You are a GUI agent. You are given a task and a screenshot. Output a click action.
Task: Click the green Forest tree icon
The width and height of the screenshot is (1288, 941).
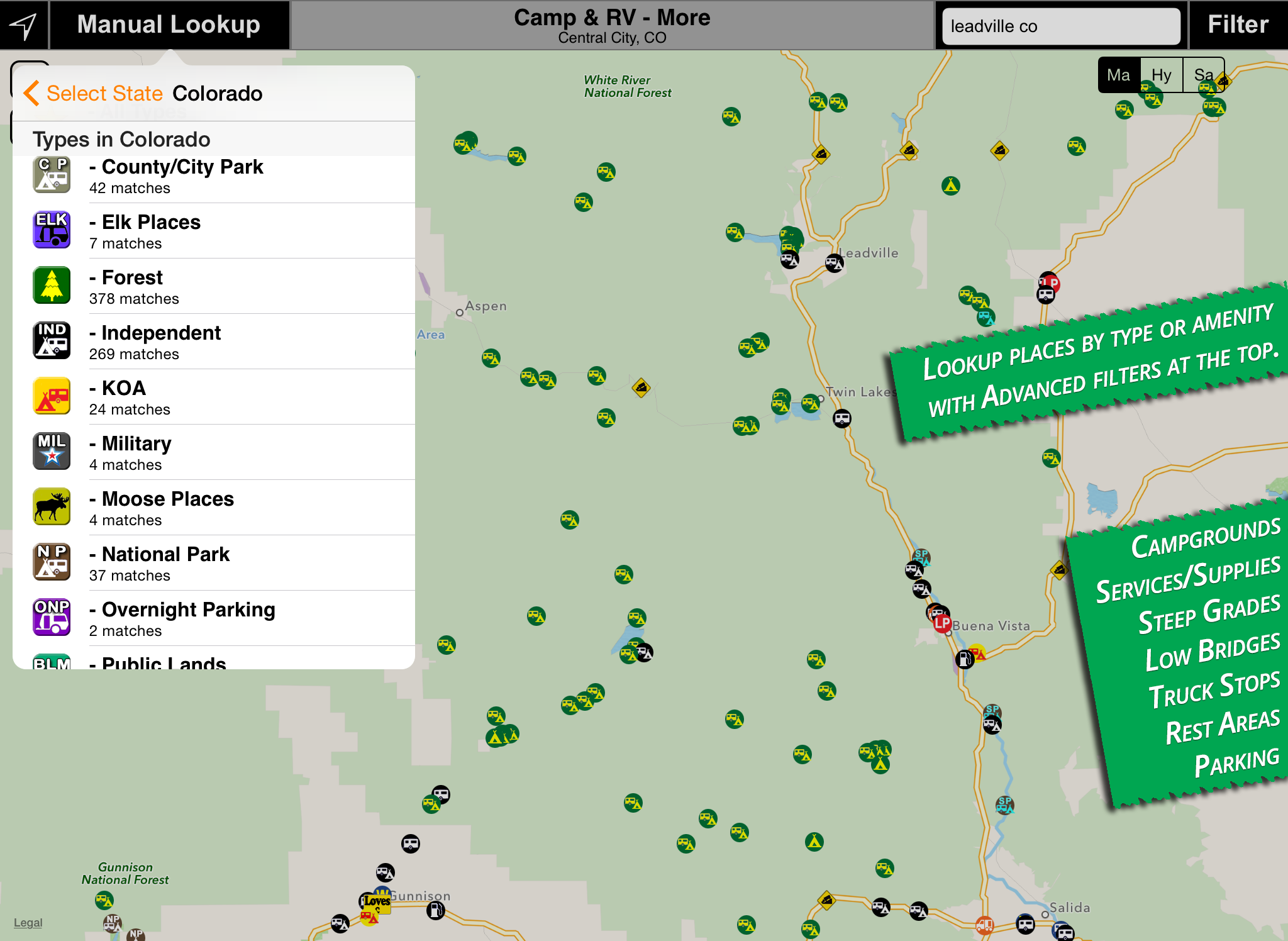pyautogui.click(x=52, y=286)
